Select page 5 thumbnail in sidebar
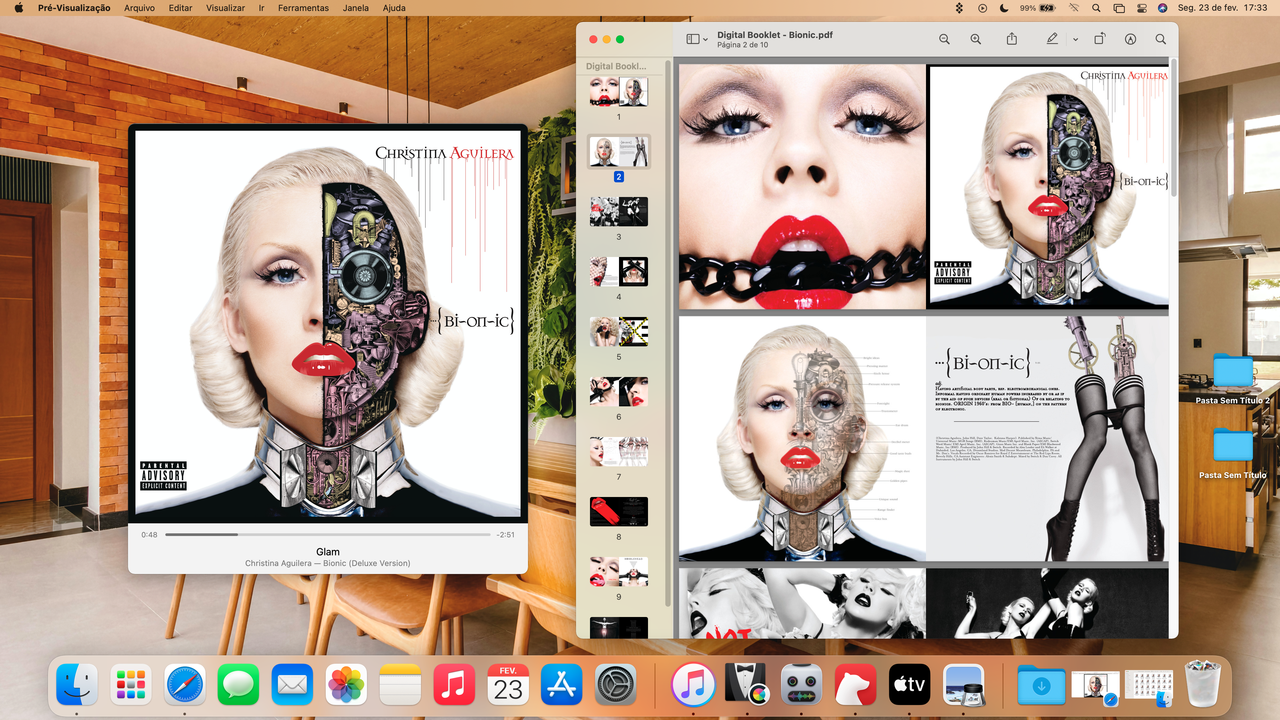This screenshot has height=720, width=1280. coord(619,332)
